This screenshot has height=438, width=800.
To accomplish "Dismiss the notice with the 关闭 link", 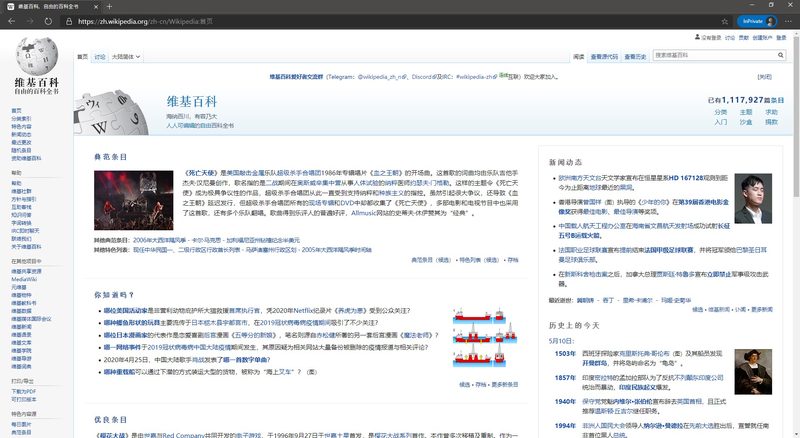I will 764,77.
